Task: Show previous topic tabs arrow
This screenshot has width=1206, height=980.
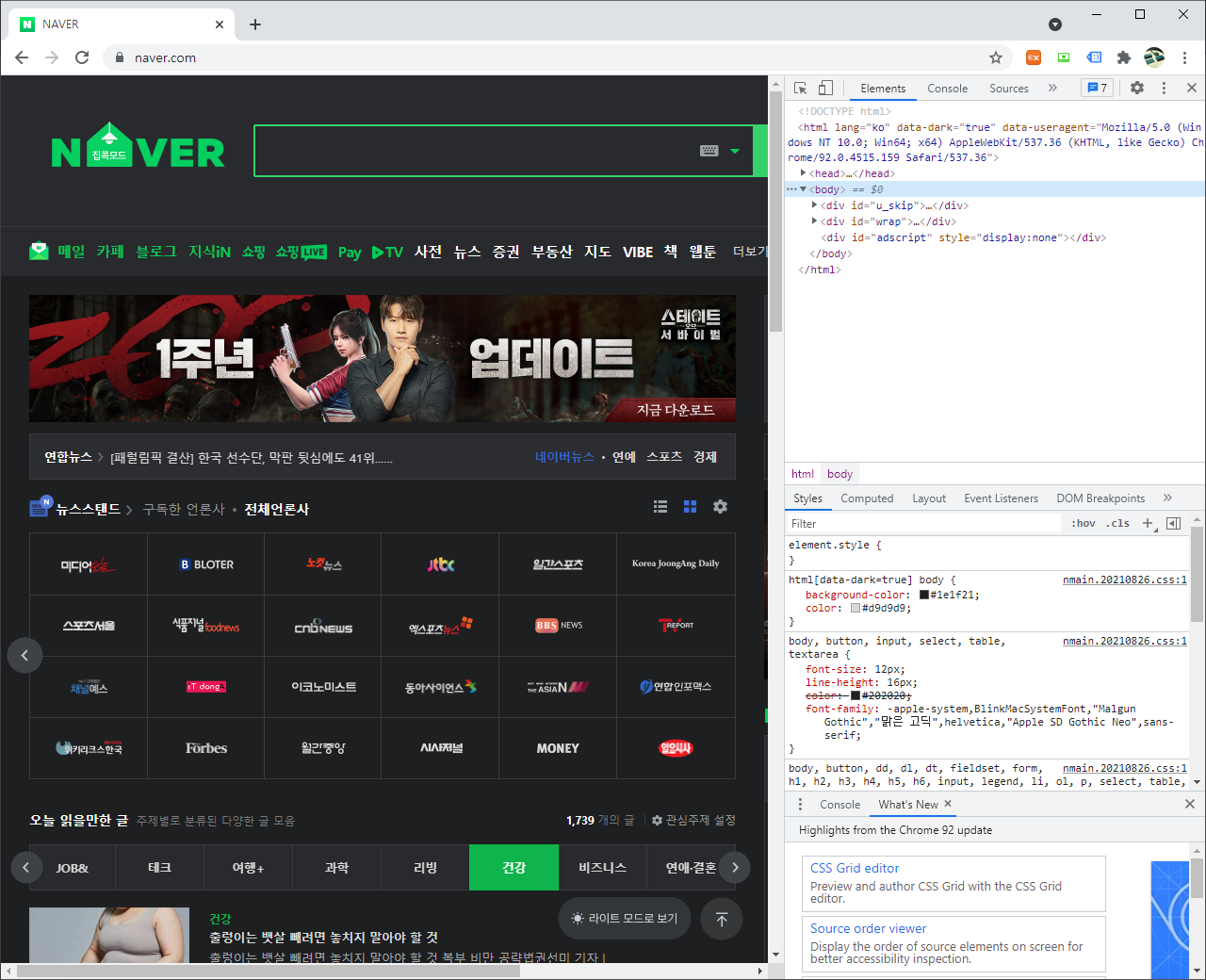Action: (x=26, y=867)
